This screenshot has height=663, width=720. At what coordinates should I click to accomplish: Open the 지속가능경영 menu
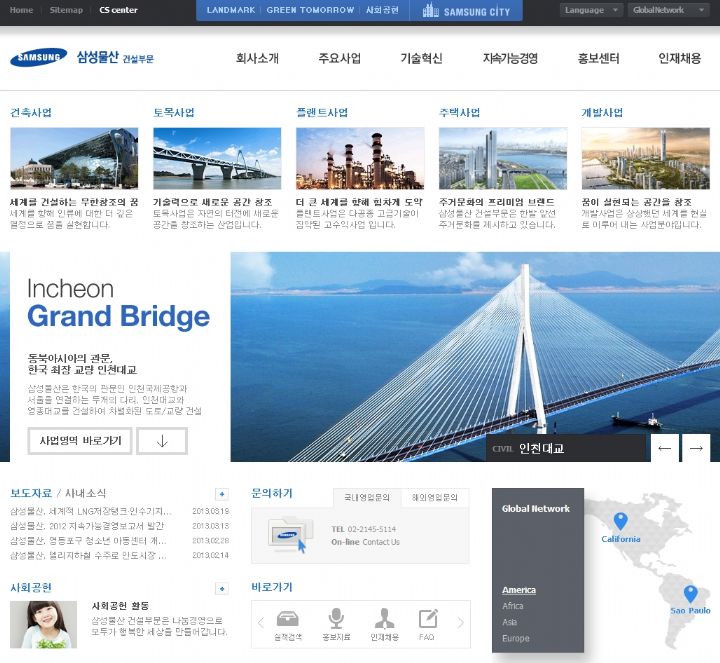click(510, 58)
